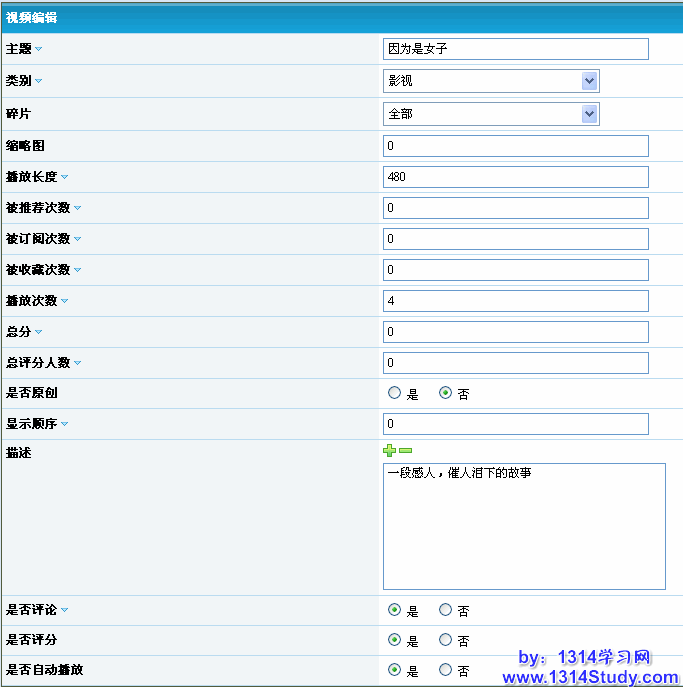Open the 类别 dropdown showing 影视

click(491, 81)
